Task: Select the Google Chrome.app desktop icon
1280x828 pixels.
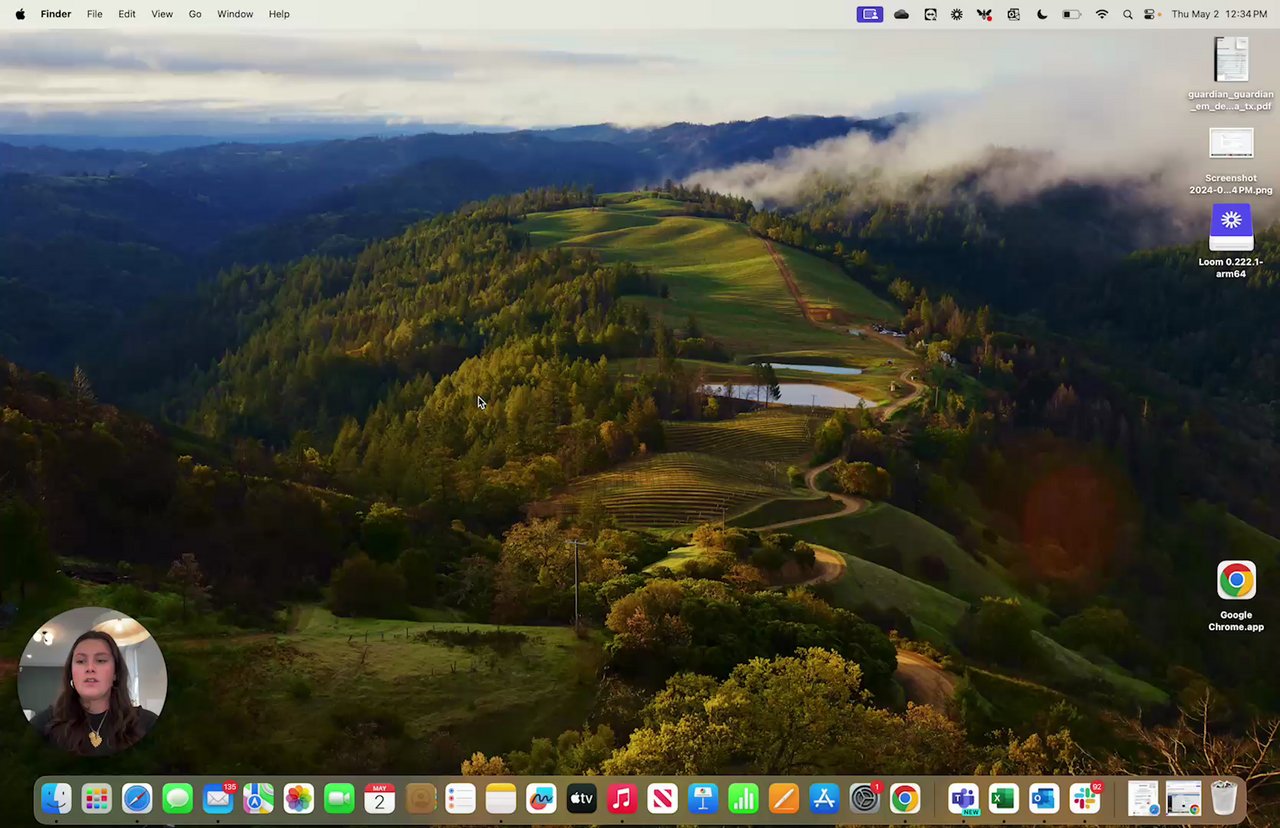Action: [1236, 581]
